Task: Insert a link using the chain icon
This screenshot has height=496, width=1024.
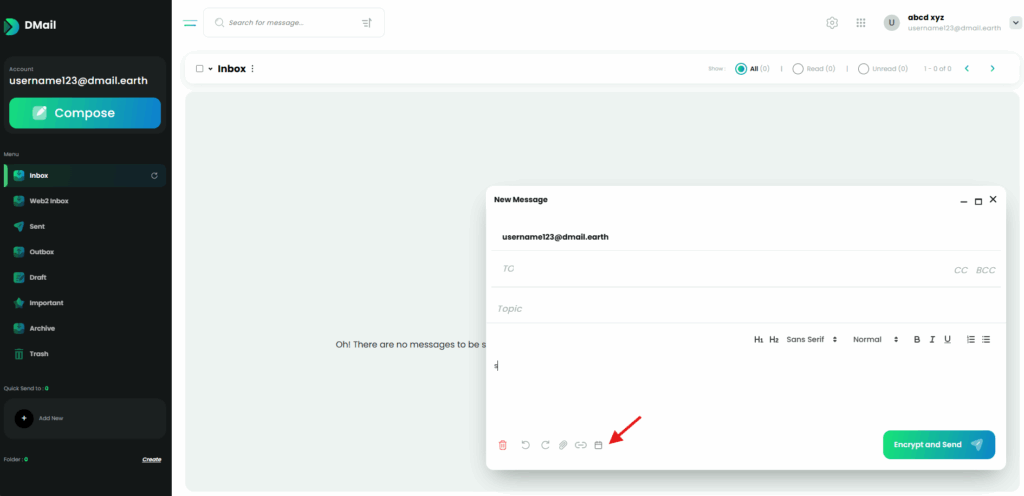Action: point(580,445)
